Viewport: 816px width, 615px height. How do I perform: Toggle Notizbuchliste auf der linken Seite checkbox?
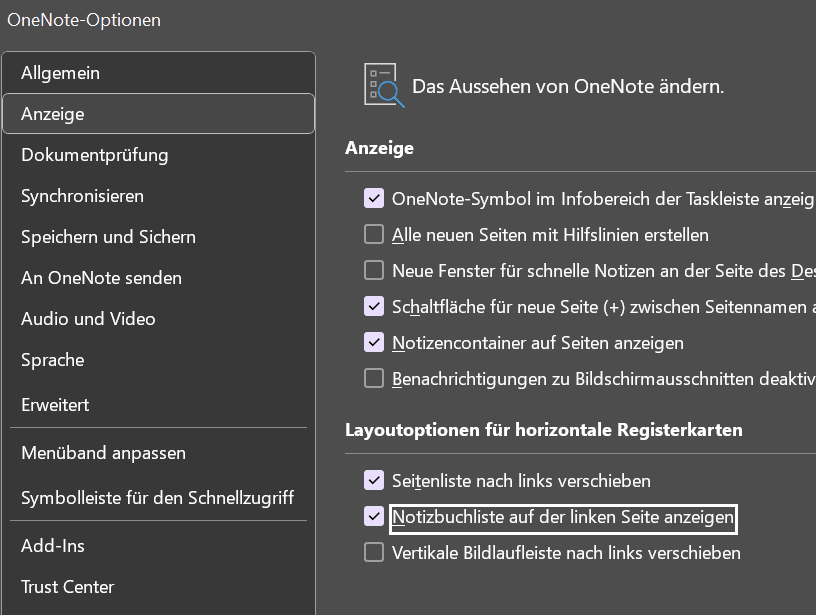(374, 516)
